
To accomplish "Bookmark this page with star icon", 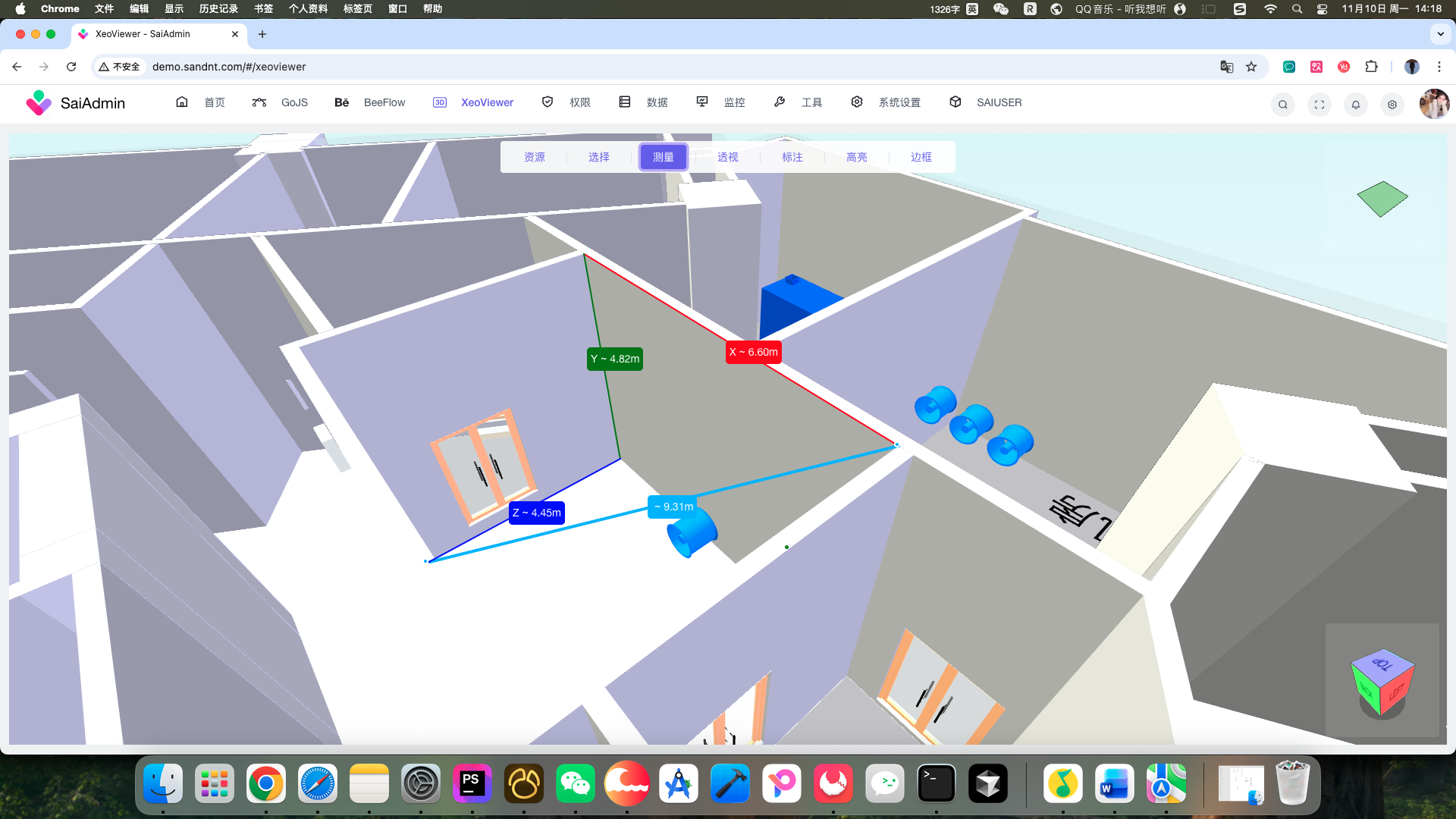I will (1251, 67).
